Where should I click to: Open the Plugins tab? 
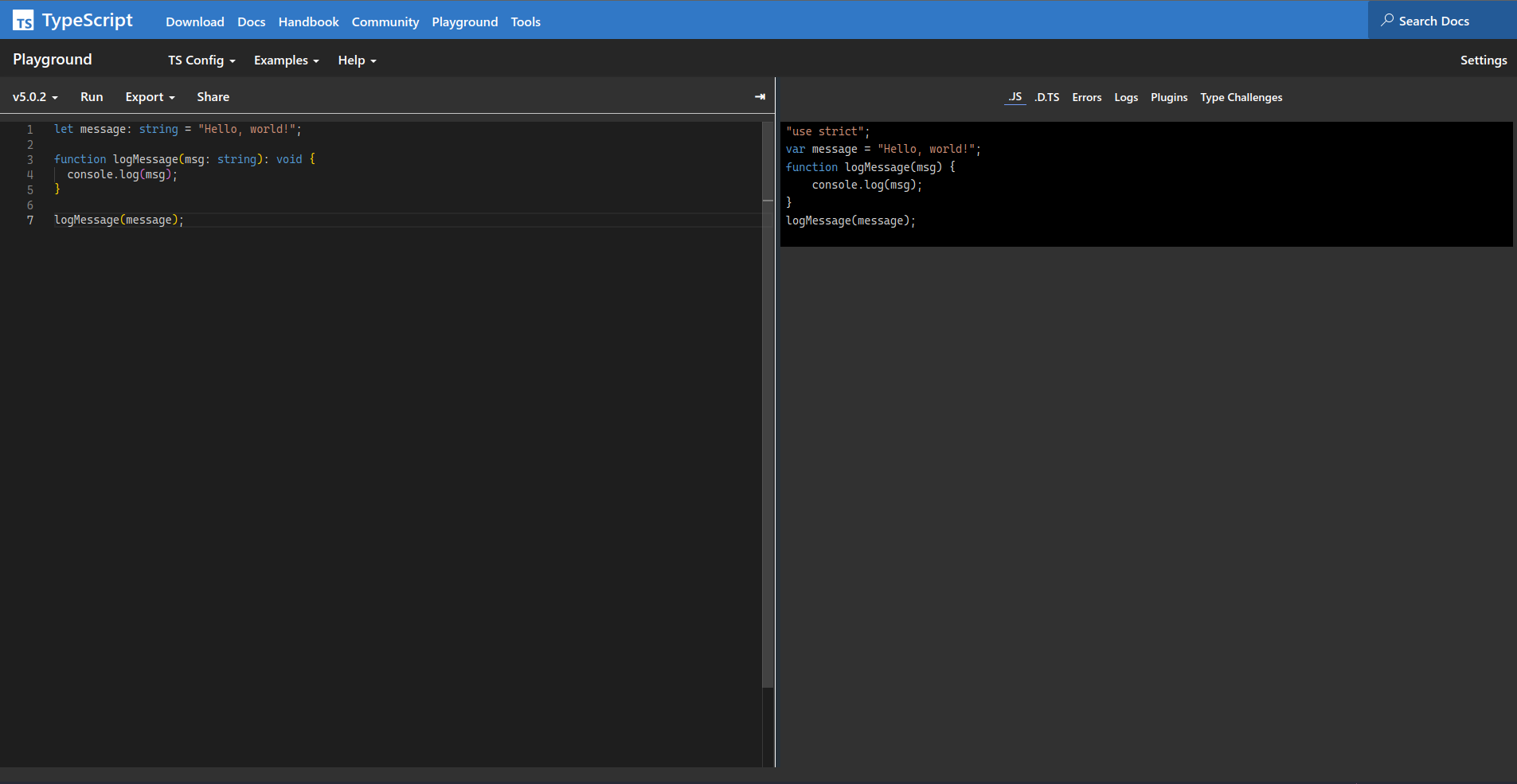1169,97
